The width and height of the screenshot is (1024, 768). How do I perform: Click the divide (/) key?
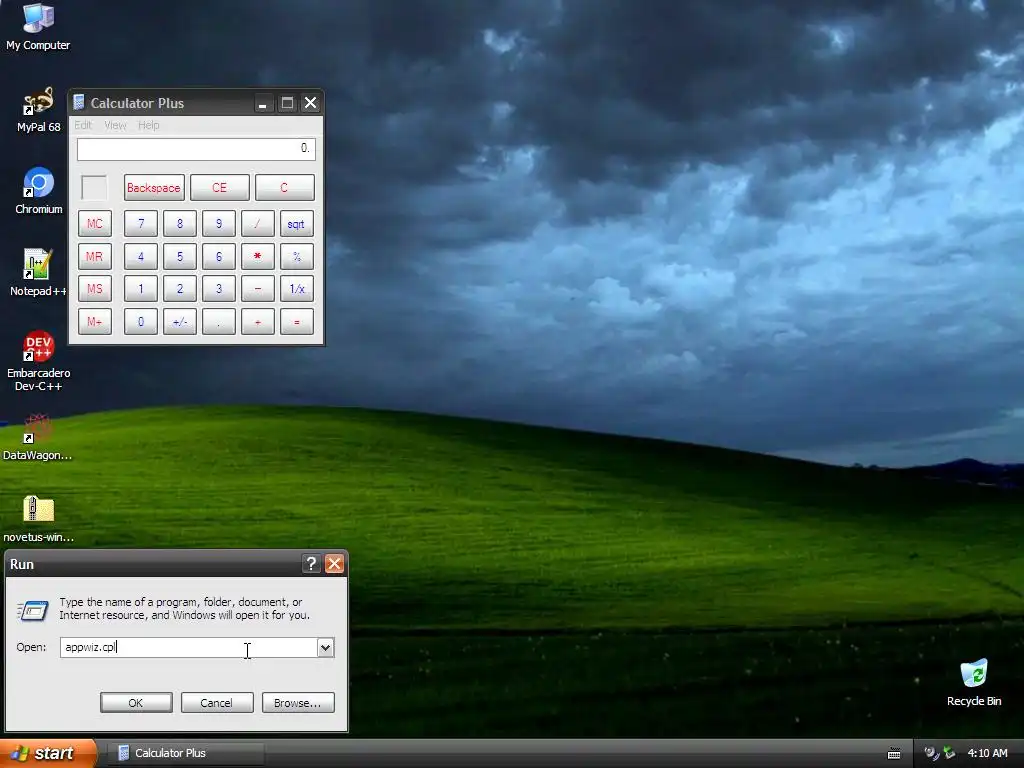click(x=257, y=223)
